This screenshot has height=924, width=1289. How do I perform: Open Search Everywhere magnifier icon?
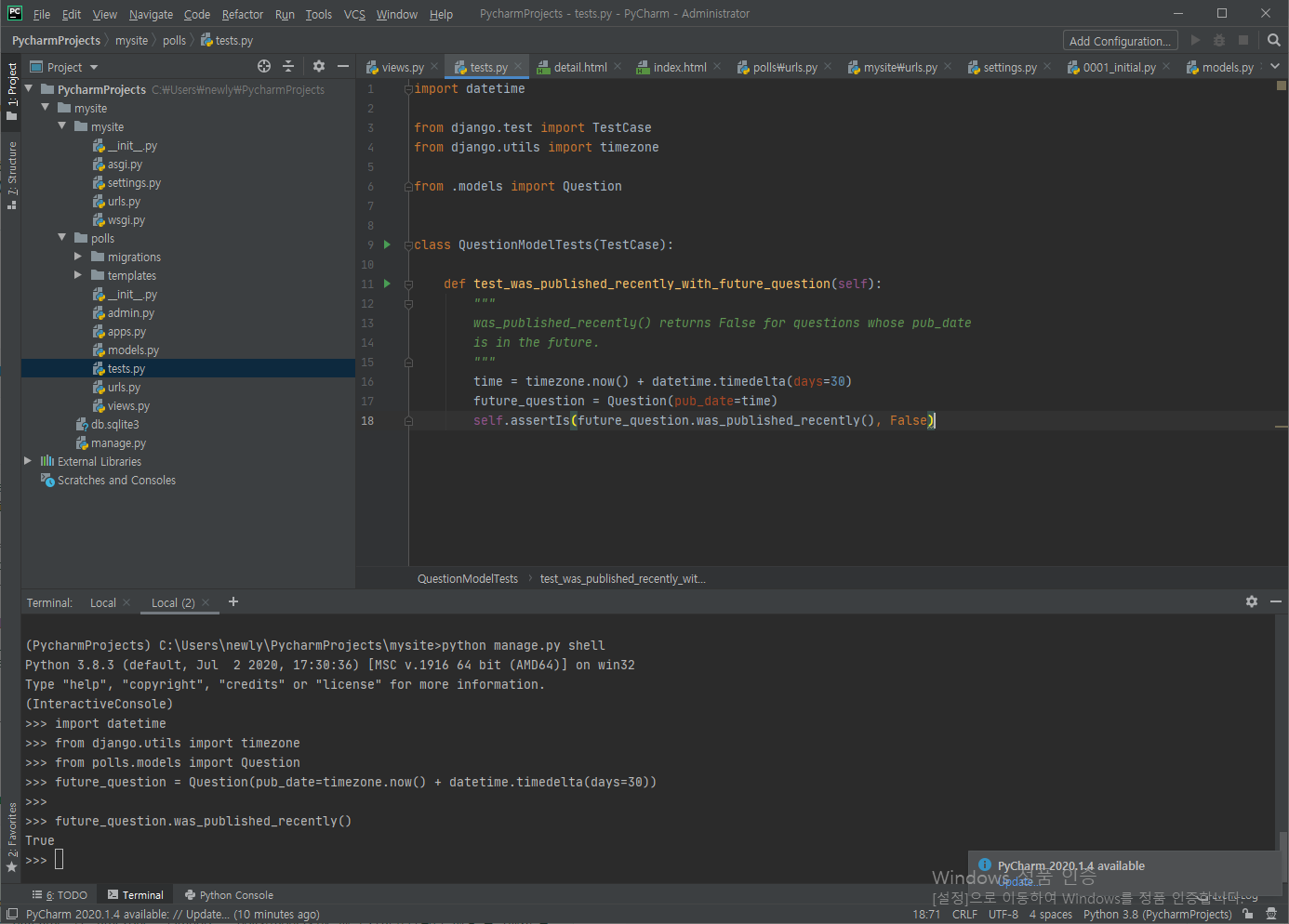[x=1274, y=40]
